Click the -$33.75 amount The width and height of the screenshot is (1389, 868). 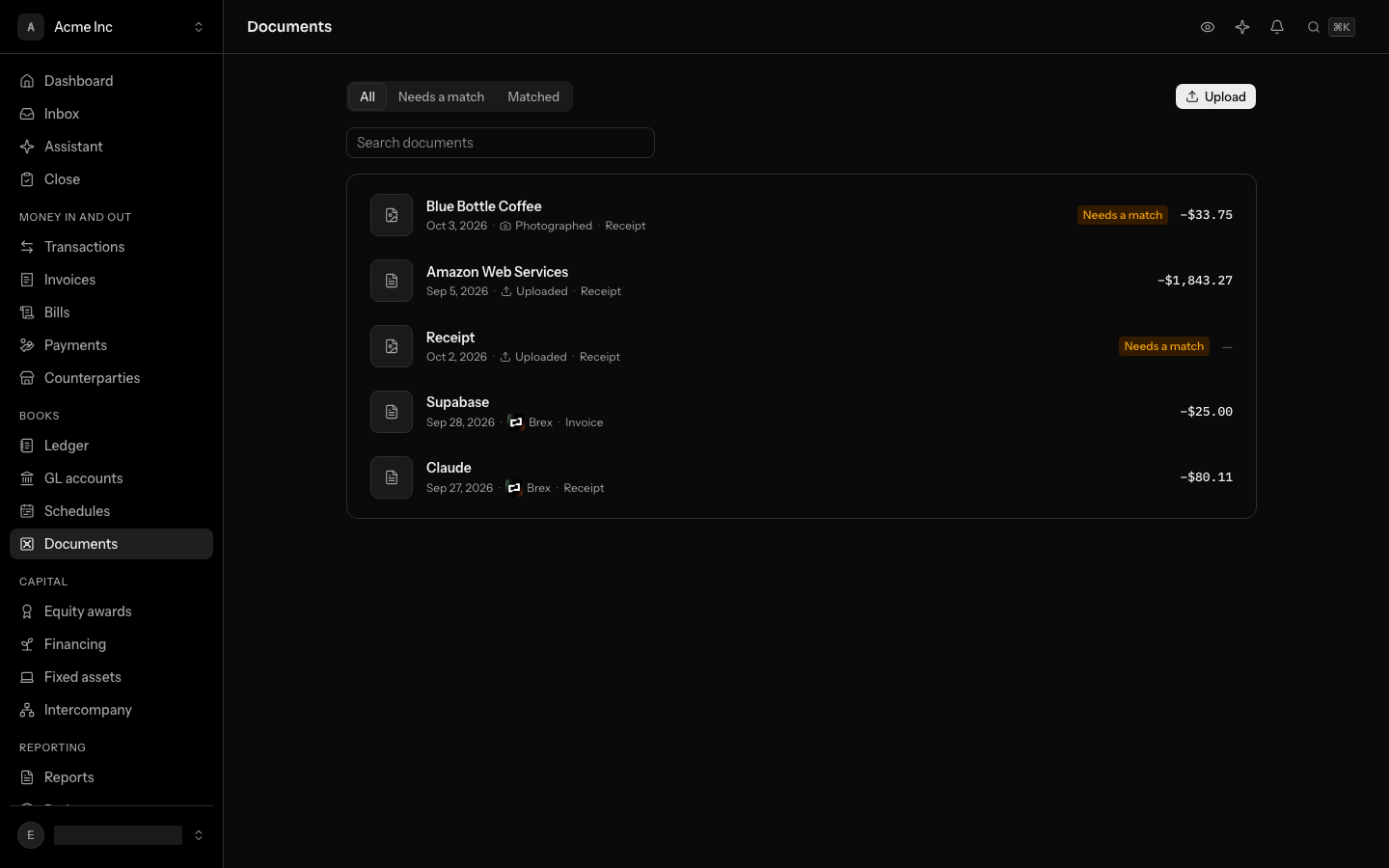1207,215
